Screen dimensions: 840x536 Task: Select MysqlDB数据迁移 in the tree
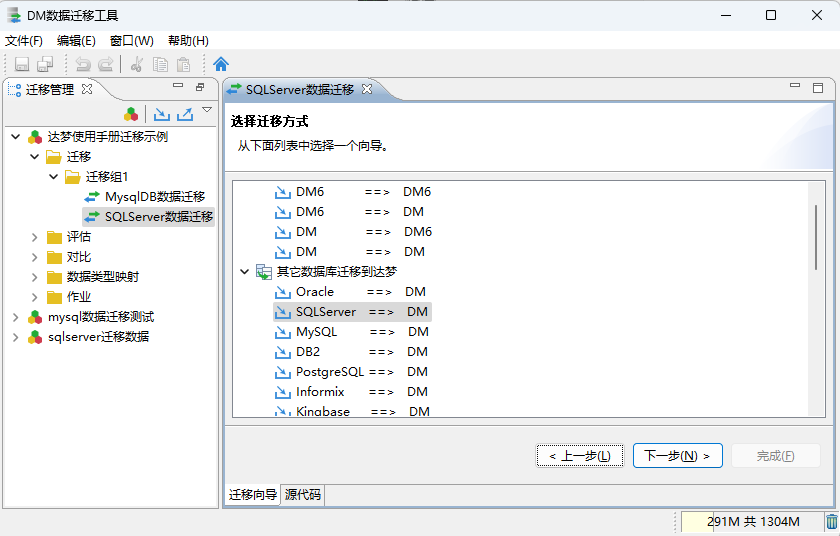[x=155, y=197]
